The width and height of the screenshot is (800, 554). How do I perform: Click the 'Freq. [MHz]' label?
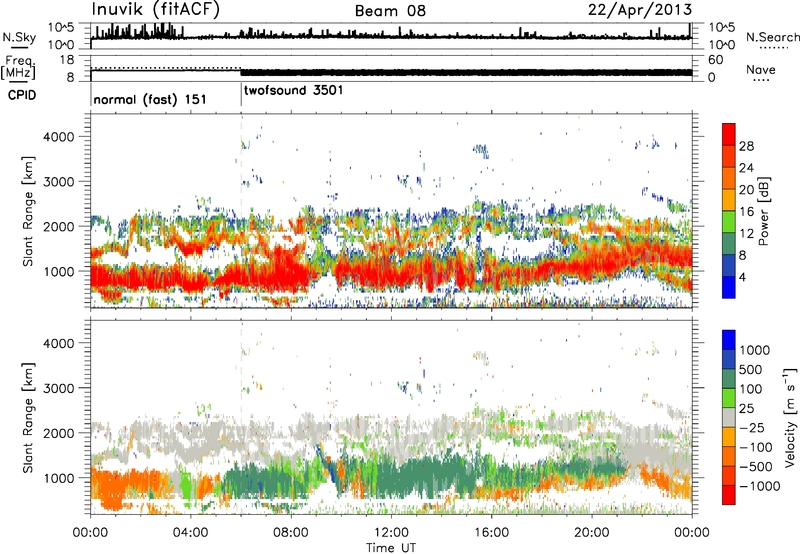coord(19,68)
